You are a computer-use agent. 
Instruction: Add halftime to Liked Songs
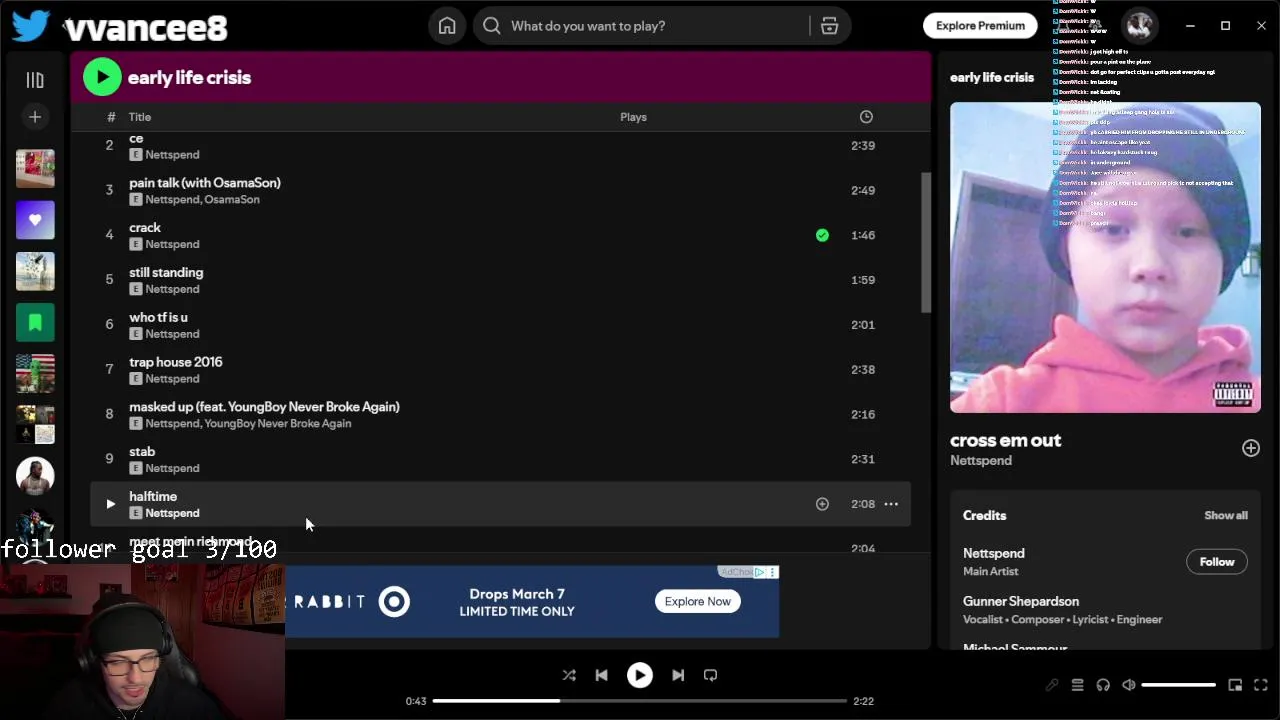(822, 504)
